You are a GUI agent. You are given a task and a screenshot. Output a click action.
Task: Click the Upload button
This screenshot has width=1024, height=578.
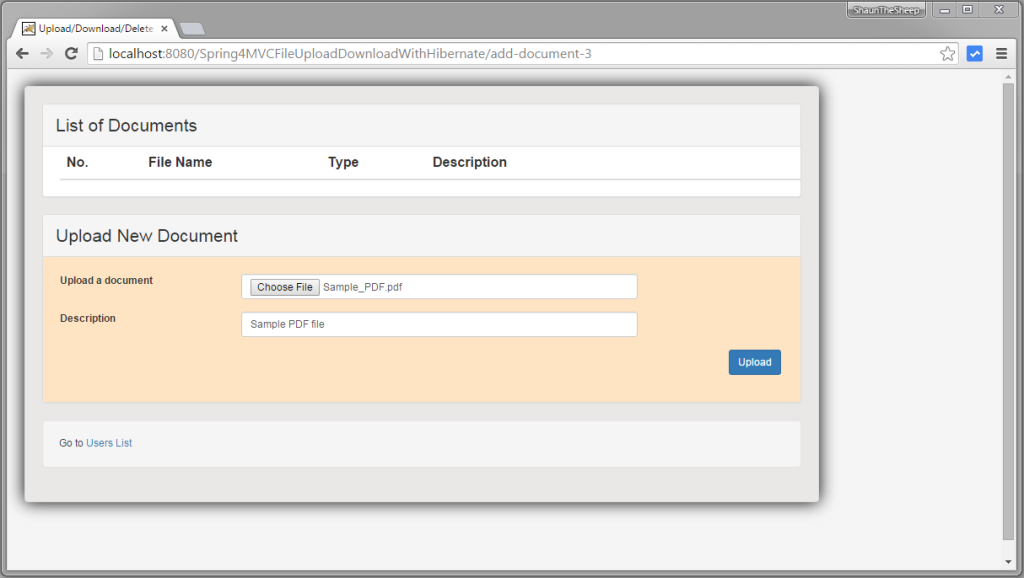[754, 362]
